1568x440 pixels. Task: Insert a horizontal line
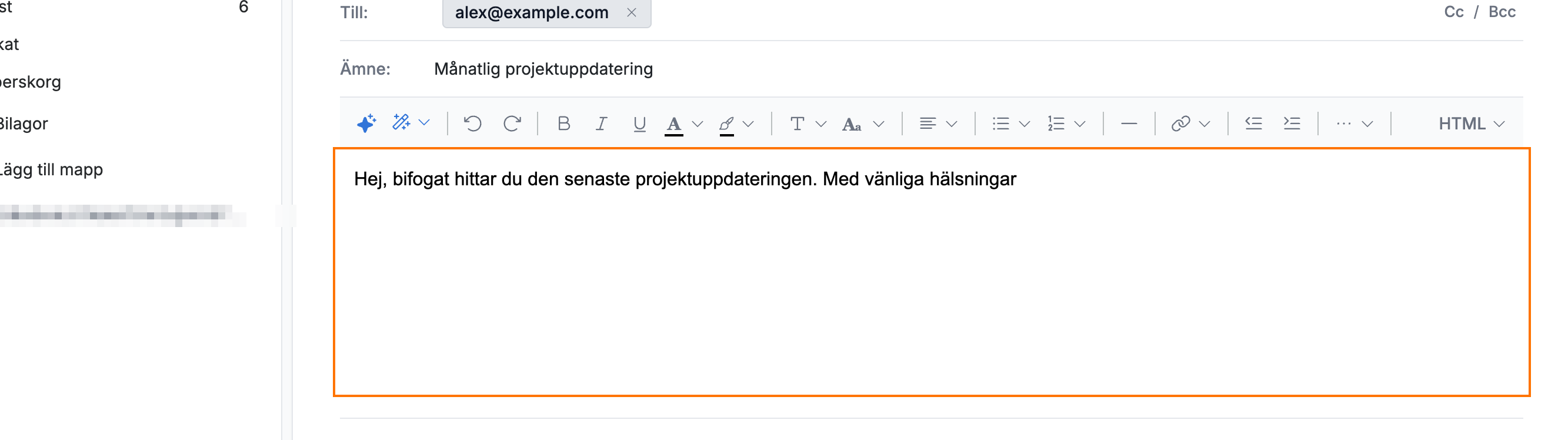pos(1129,124)
